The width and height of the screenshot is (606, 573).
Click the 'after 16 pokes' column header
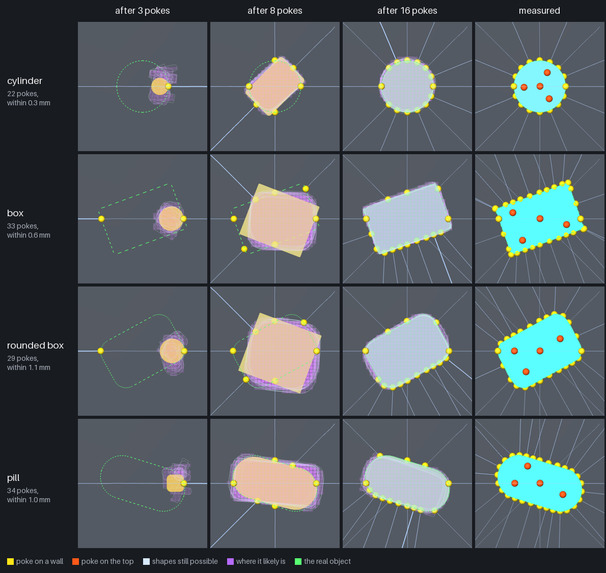407,11
